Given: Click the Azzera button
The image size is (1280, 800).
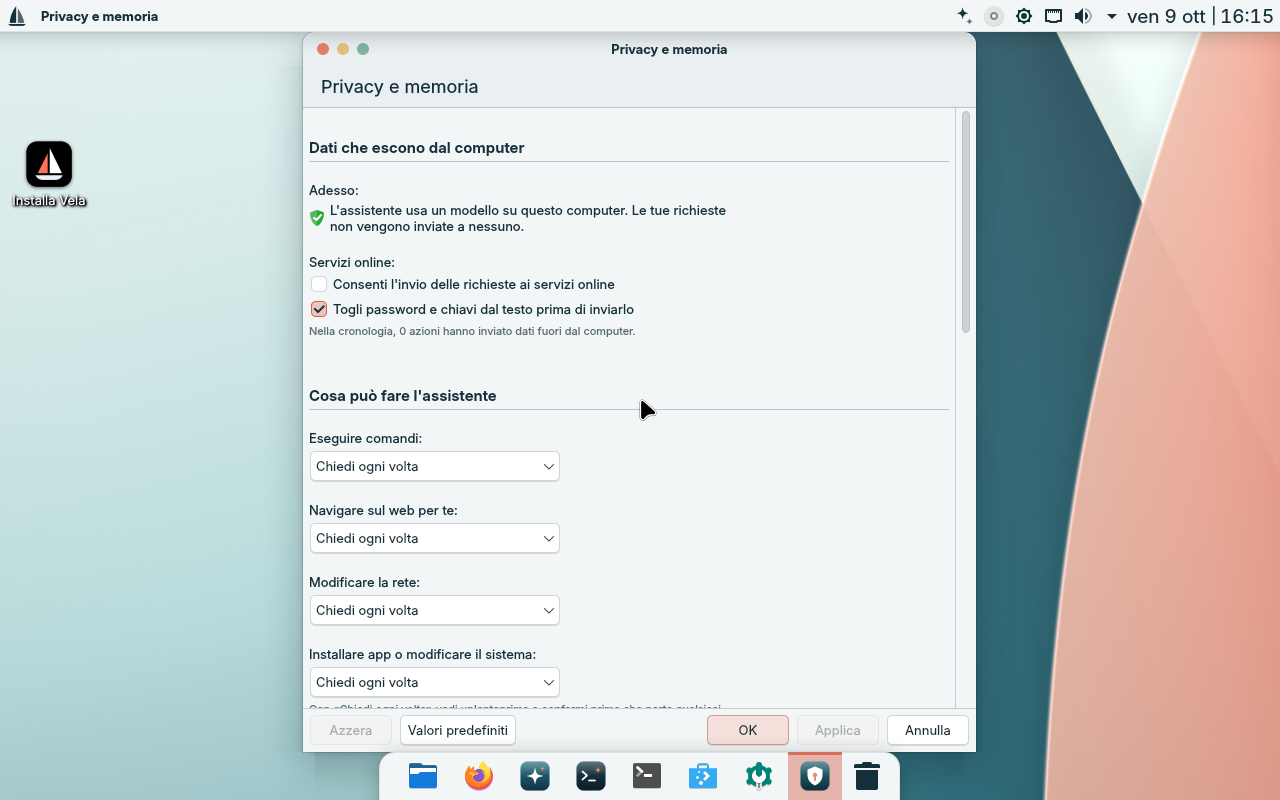Looking at the screenshot, I should [351, 730].
